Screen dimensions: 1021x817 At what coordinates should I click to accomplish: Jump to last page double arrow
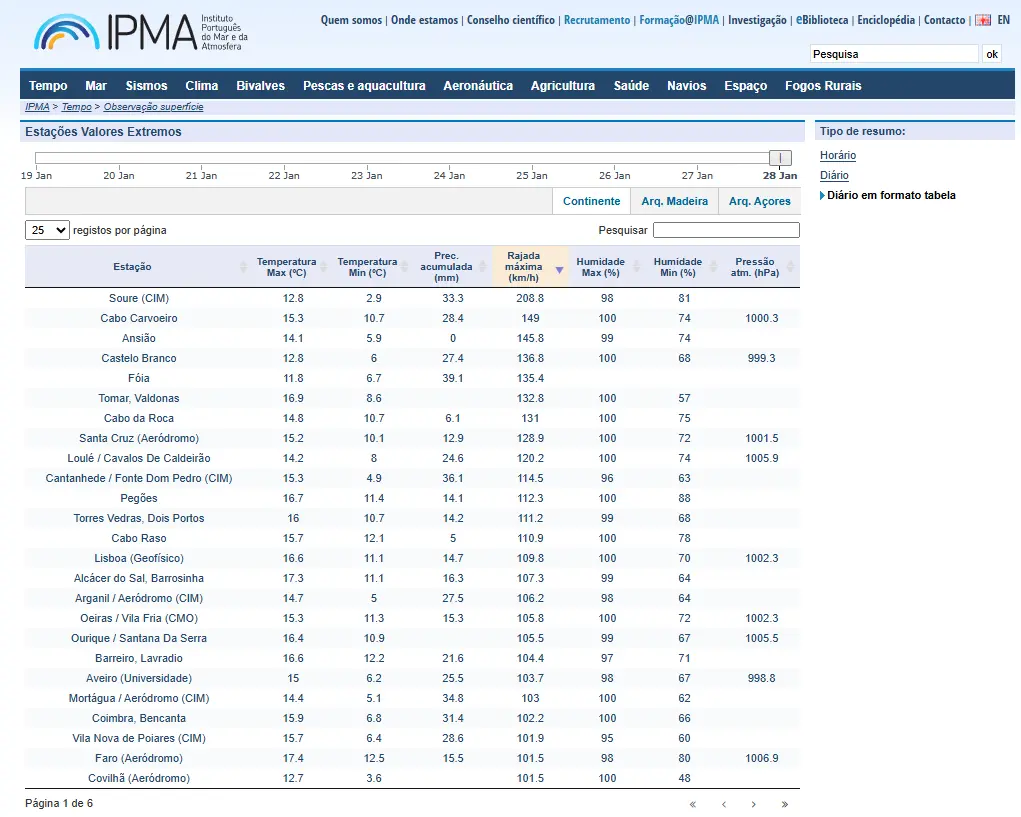pos(785,804)
